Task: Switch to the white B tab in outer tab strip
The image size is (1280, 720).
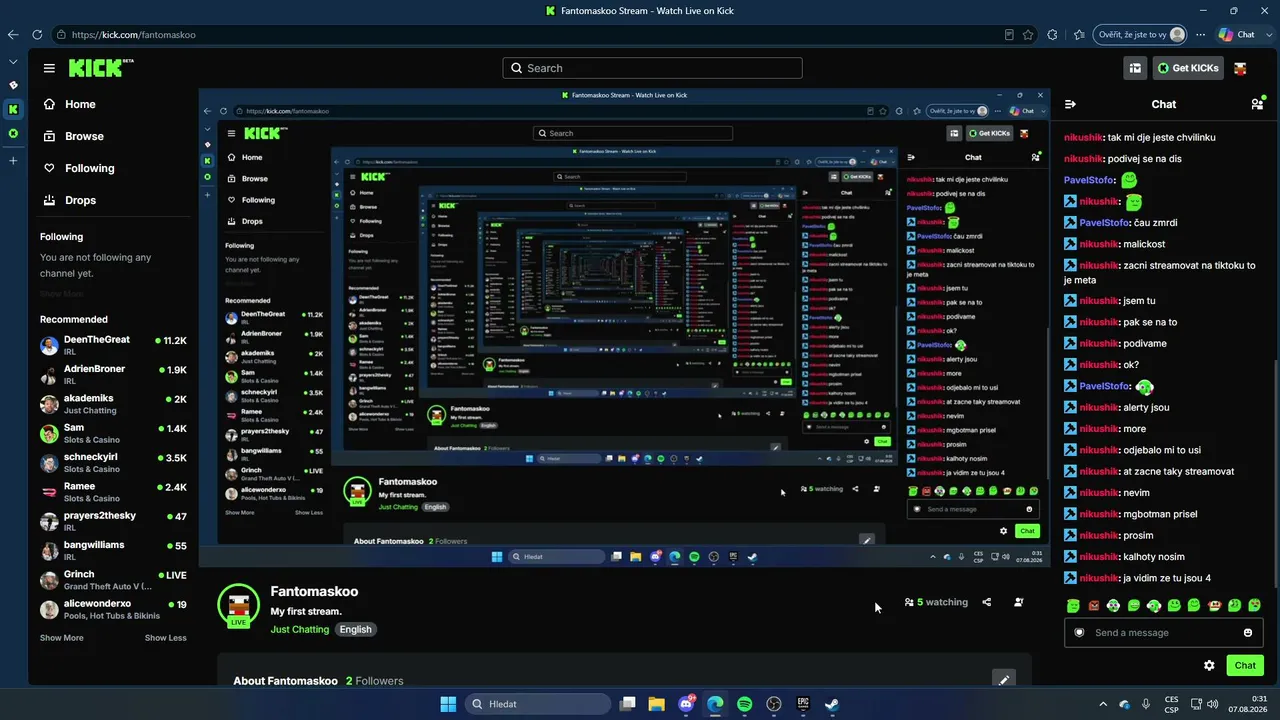Action: (13, 85)
